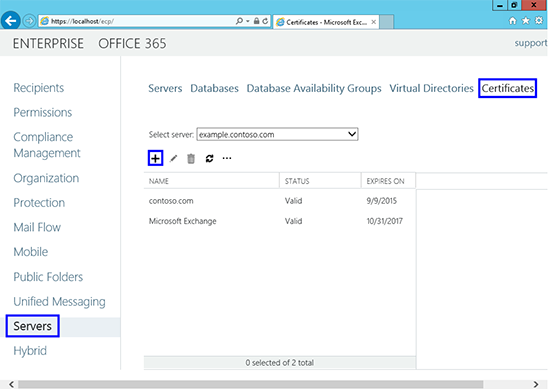Open Hybrid in the sidebar

30,351
